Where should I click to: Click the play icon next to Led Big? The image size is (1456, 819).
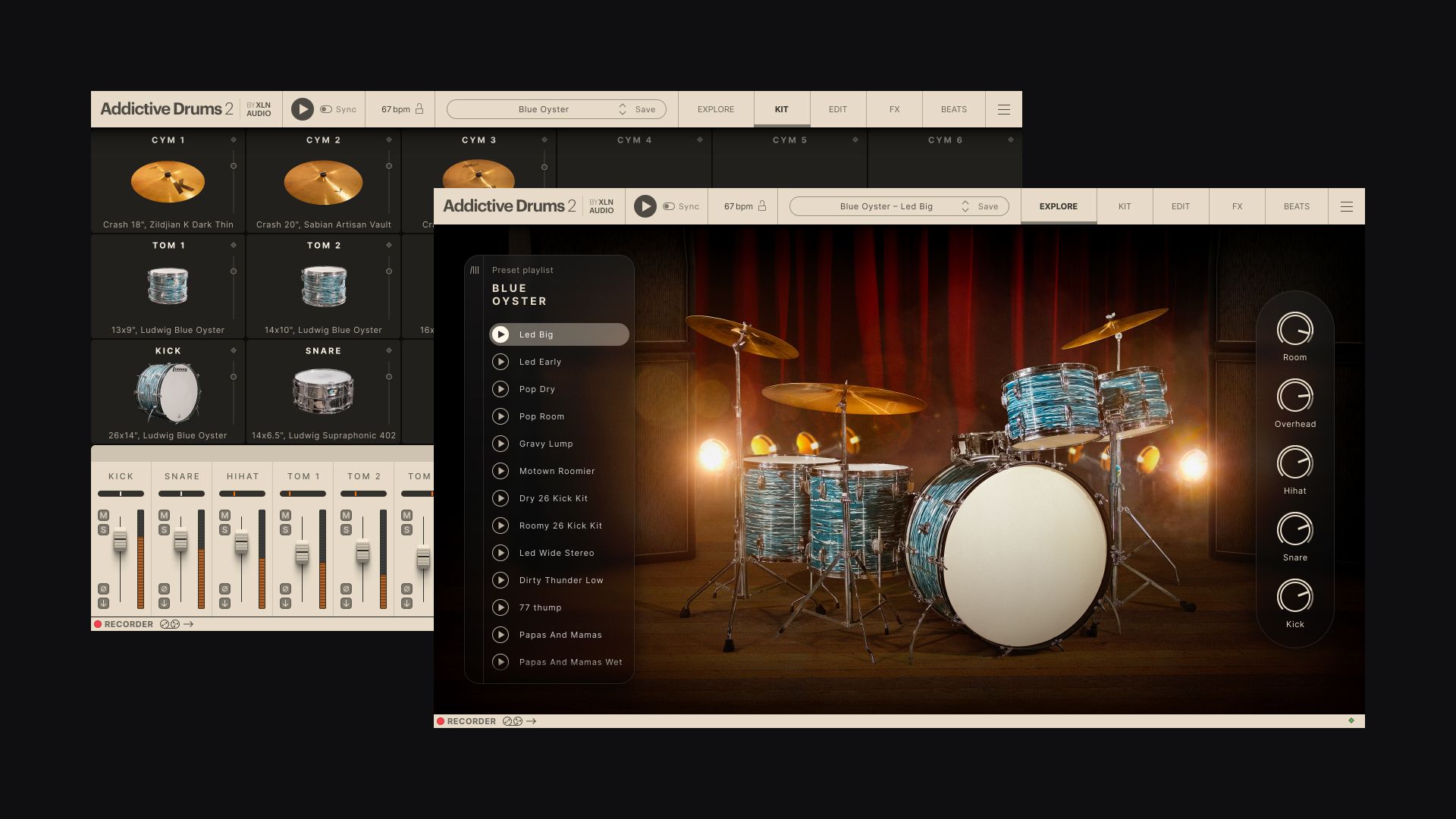coord(500,334)
